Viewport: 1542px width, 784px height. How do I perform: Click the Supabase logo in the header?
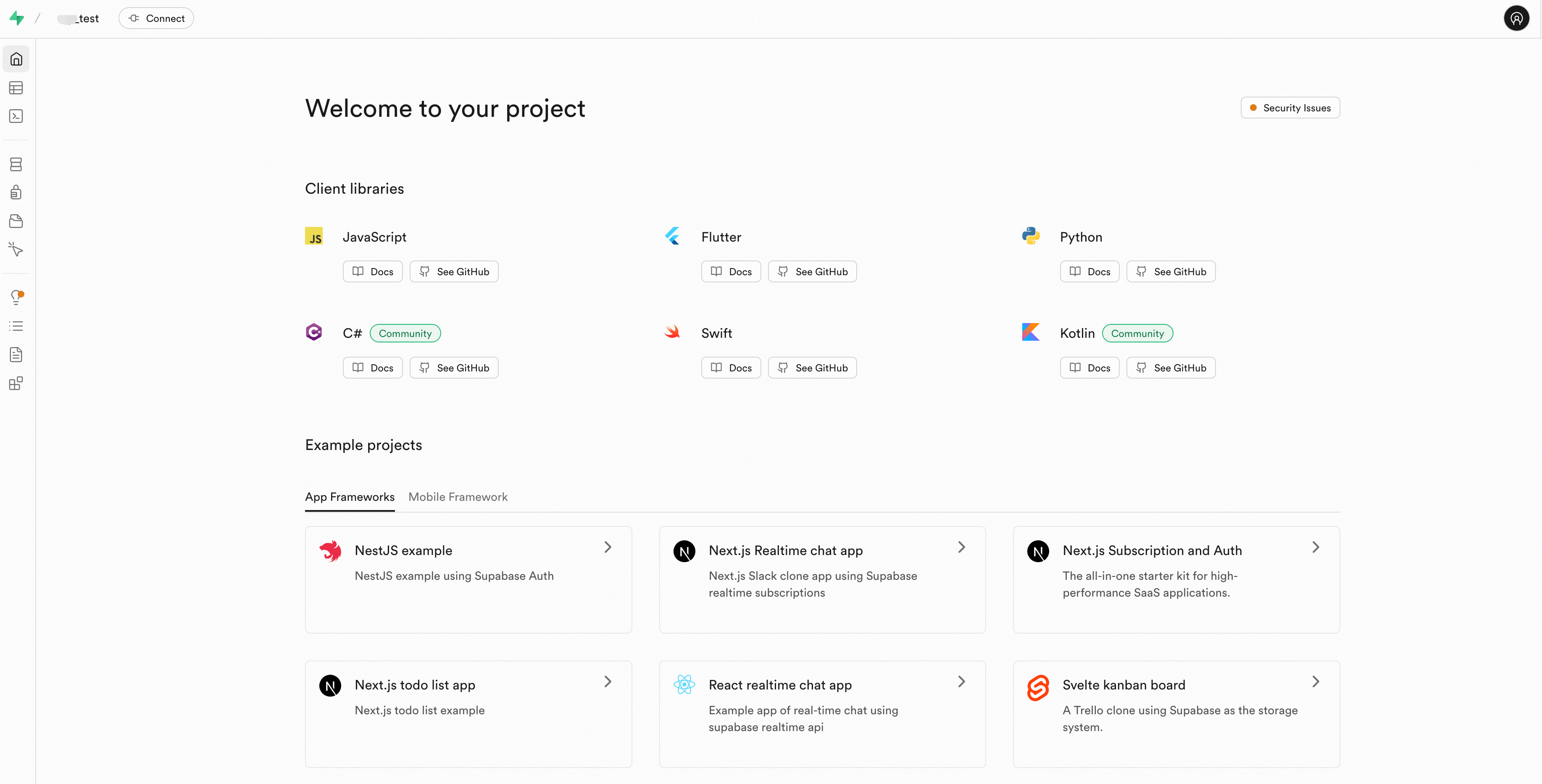coord(17,18)
